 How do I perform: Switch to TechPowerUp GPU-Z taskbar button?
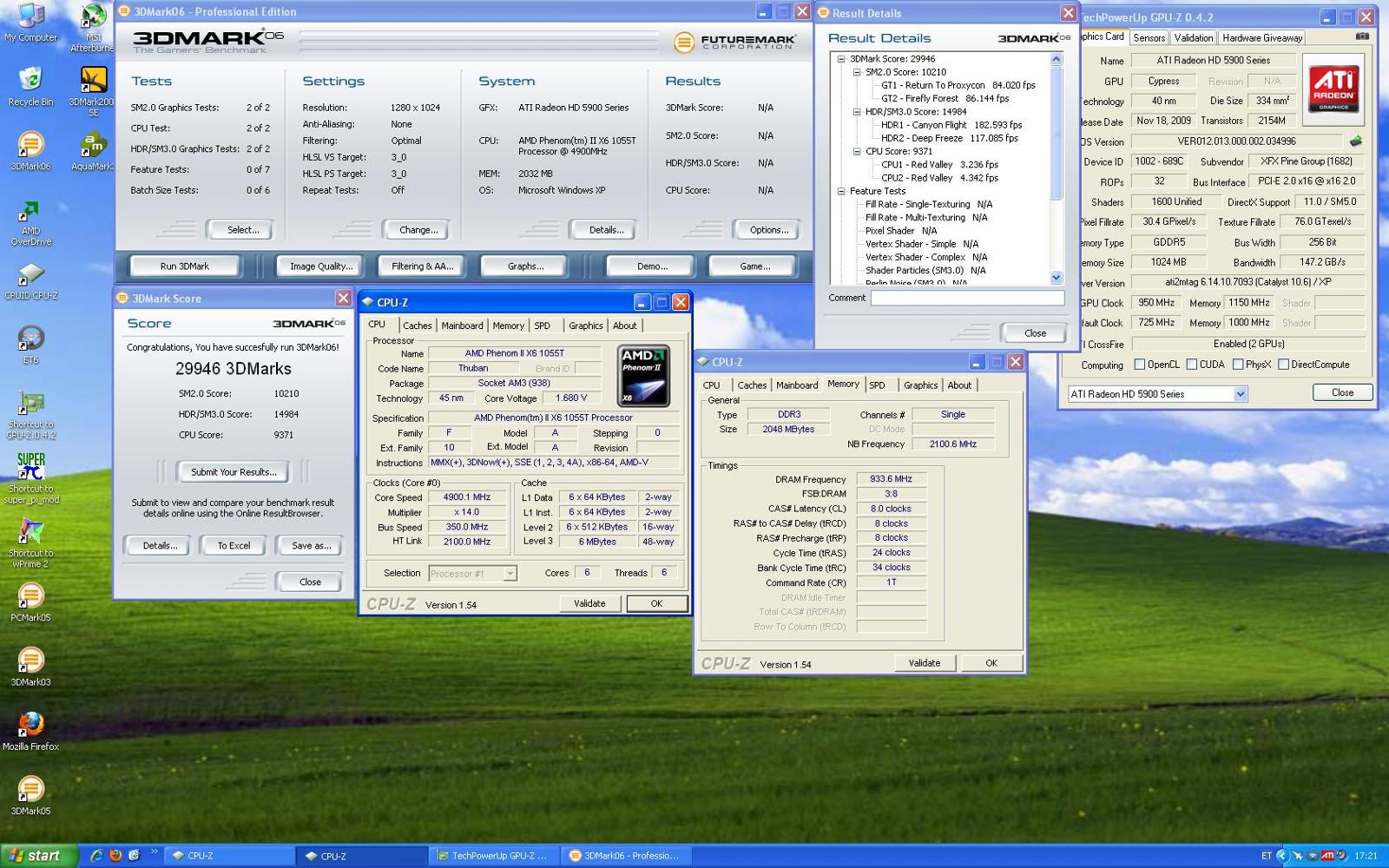495,856
